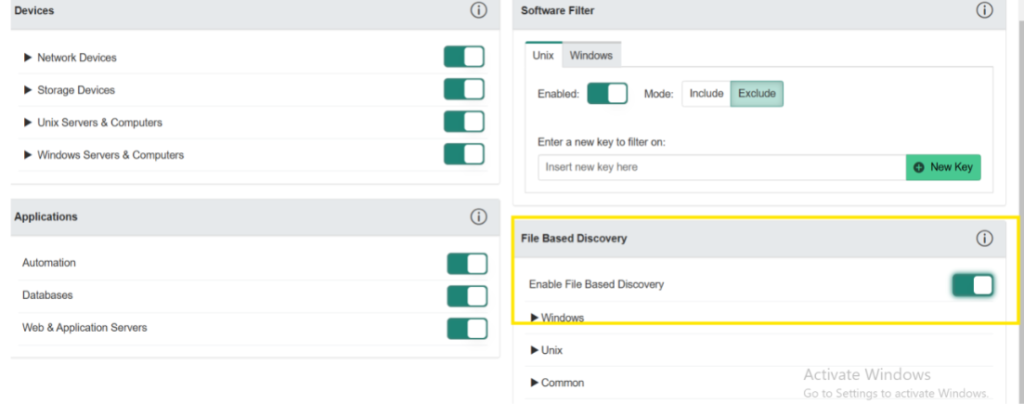1024x417 pixels.
Task: Expand Windows under File Based Discovery
Action: (535, 318)
